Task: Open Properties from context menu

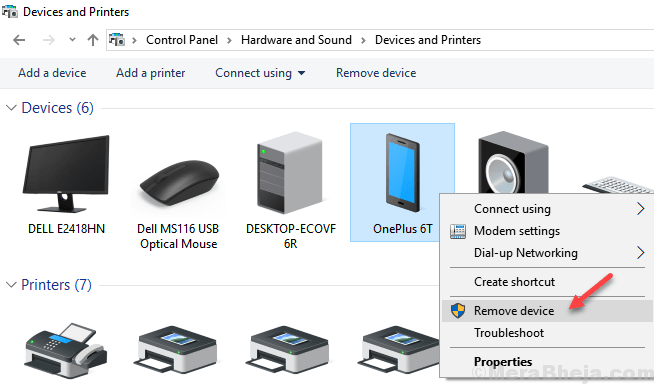Action: [x=547, y=361]
